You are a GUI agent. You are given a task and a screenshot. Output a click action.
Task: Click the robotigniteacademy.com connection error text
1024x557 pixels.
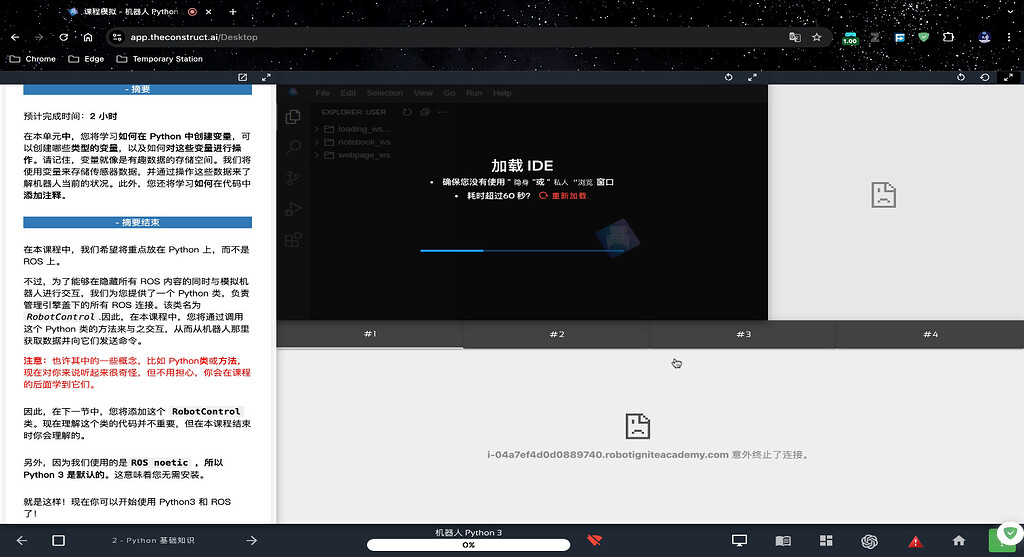(x=649, y=454)
